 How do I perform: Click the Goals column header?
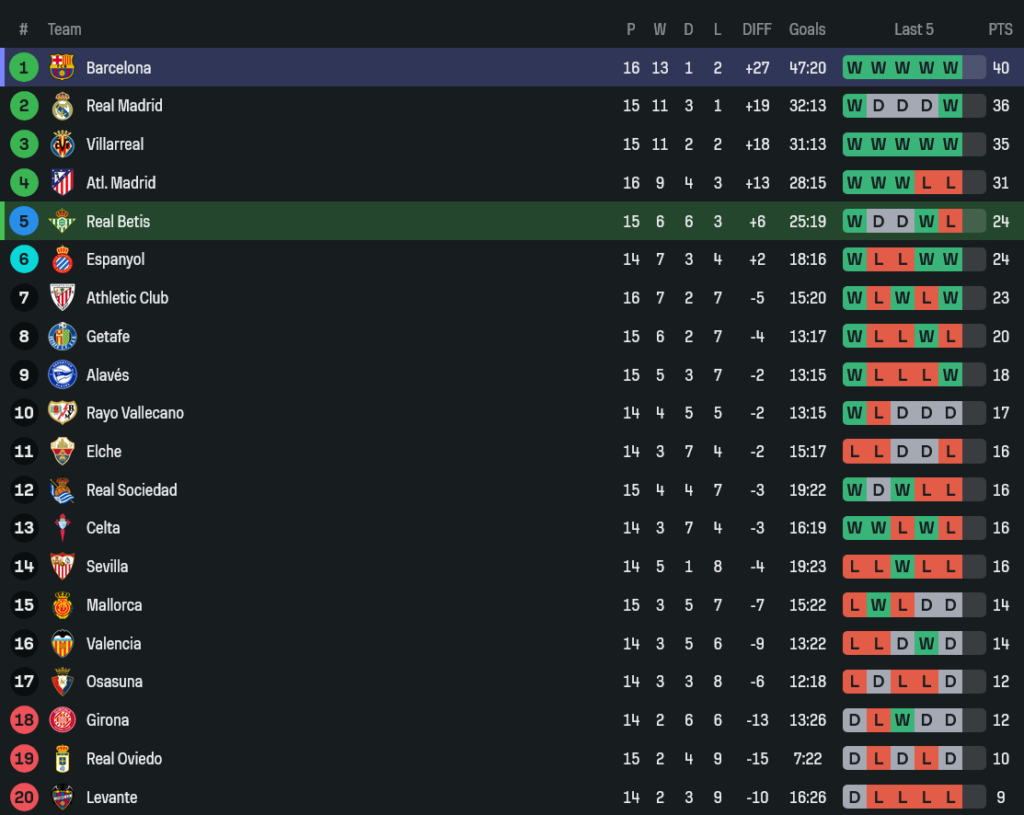click(x=807, y=29)
